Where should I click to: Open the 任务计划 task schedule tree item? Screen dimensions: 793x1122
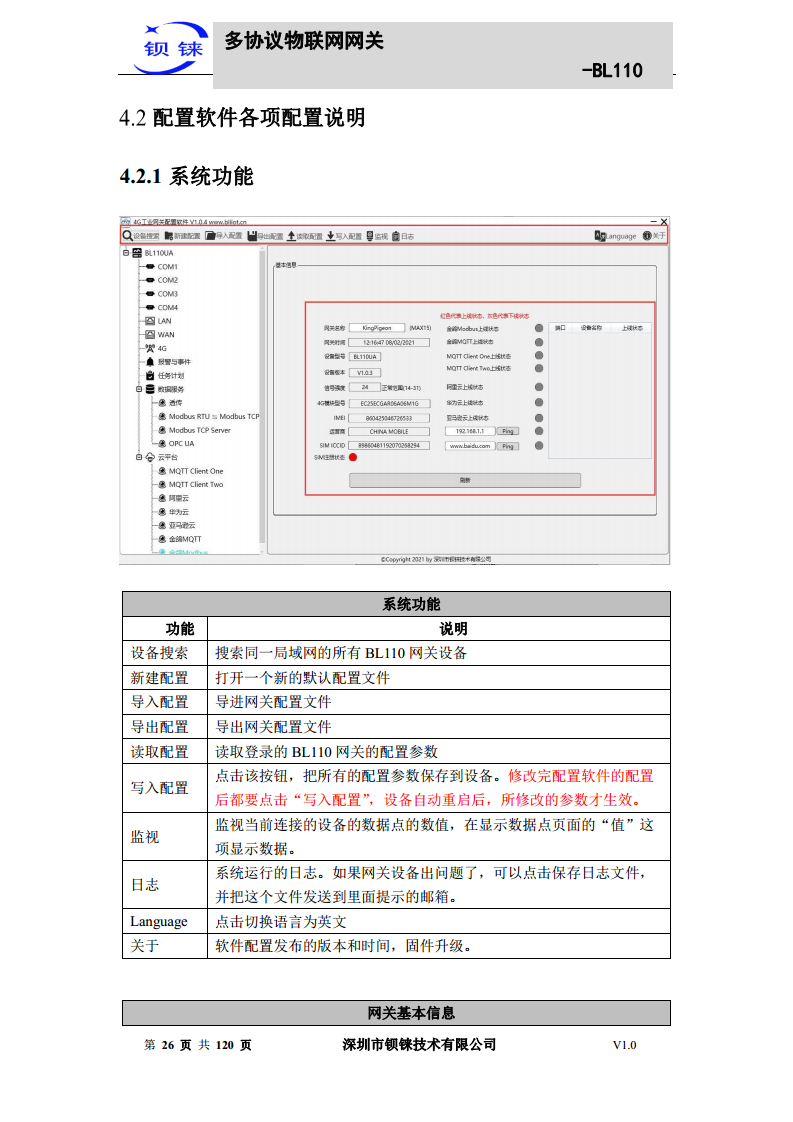(165, 376)
